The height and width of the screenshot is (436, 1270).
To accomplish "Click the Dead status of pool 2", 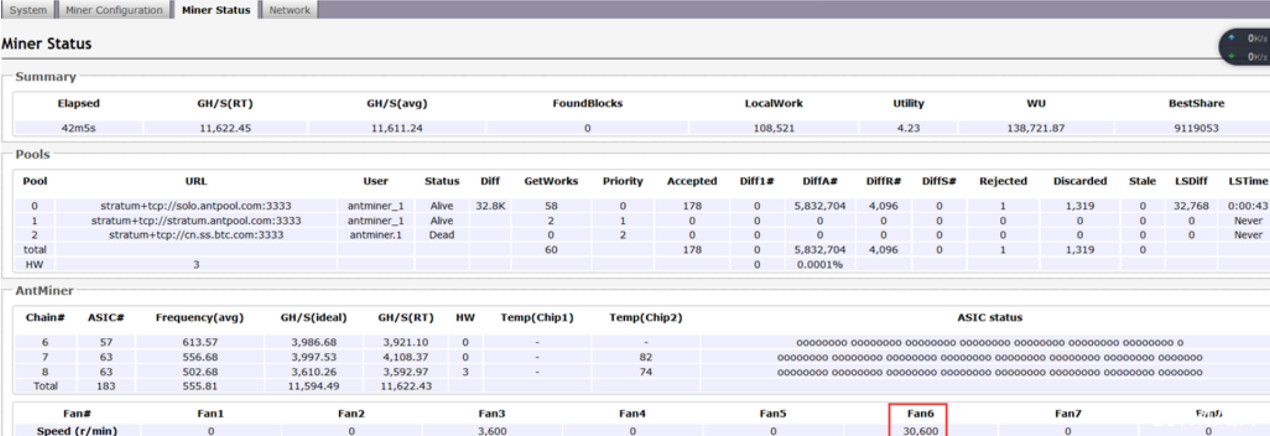I will 441,235.
